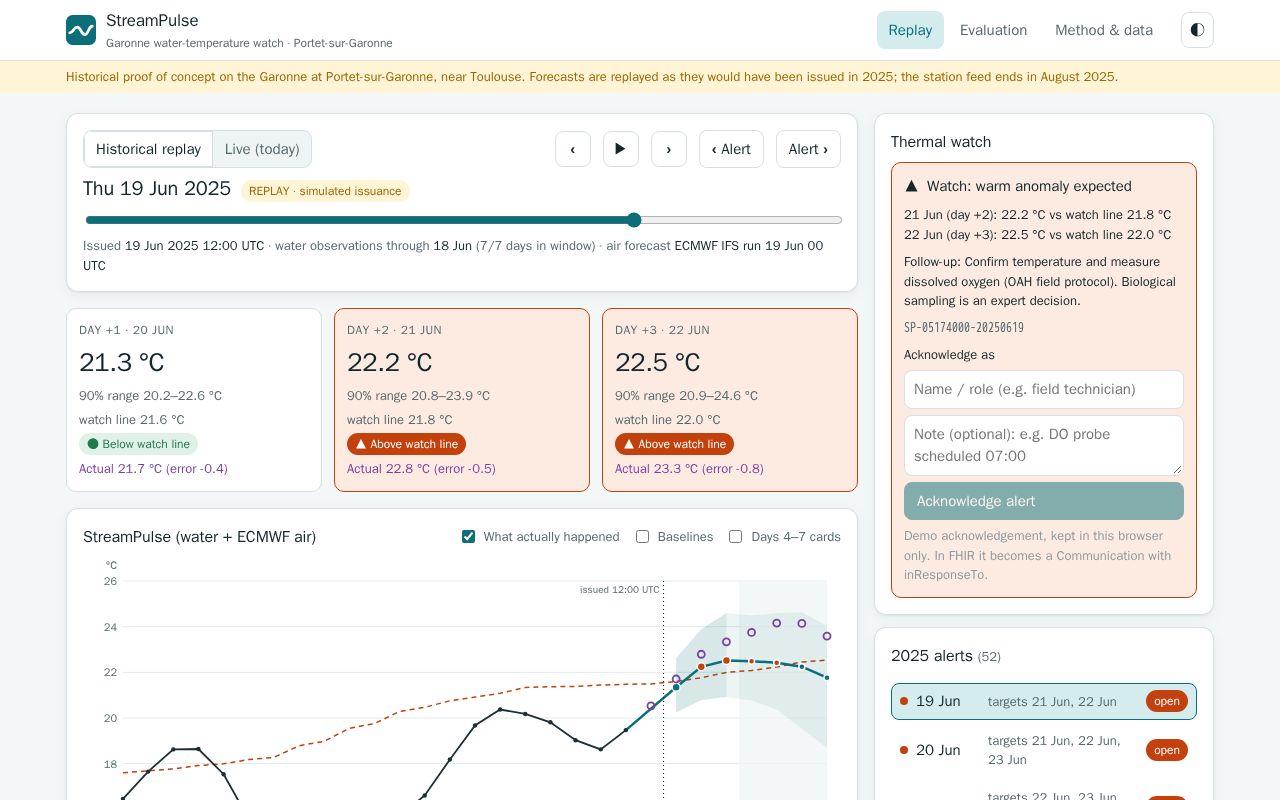Click the issued 12:00 UTC chart marker

(620, 590)
